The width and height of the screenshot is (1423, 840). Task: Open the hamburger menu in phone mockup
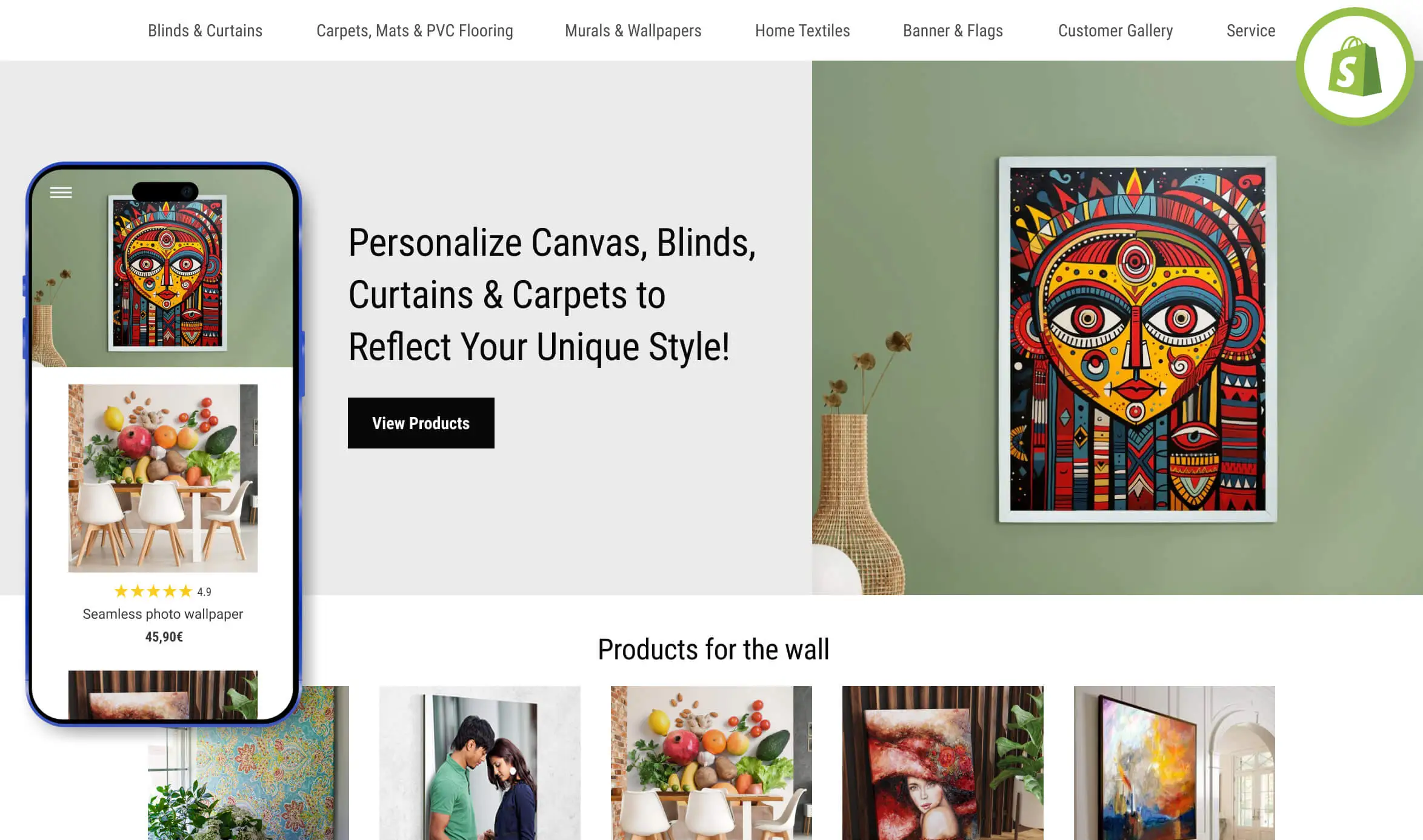[x=61, y=193]
